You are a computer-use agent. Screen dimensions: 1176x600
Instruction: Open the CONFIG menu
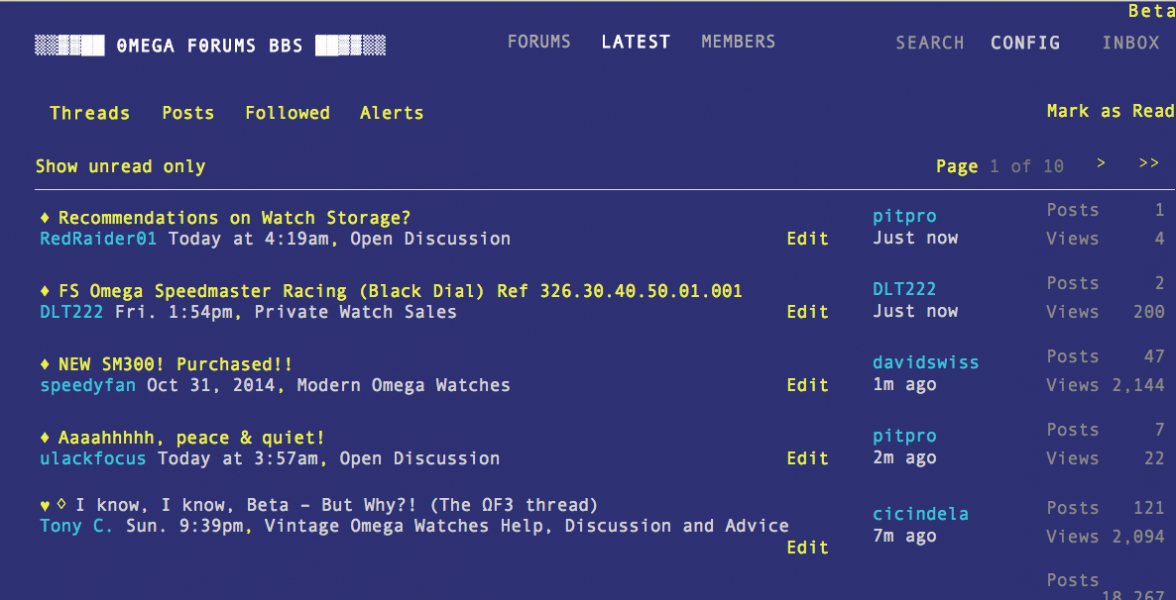1025,43
